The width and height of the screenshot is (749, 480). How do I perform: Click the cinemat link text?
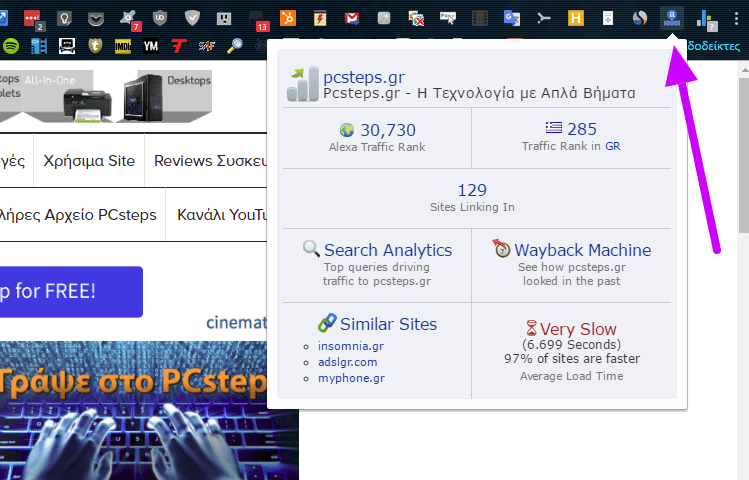pyautogui.click(x=236, y=323)
